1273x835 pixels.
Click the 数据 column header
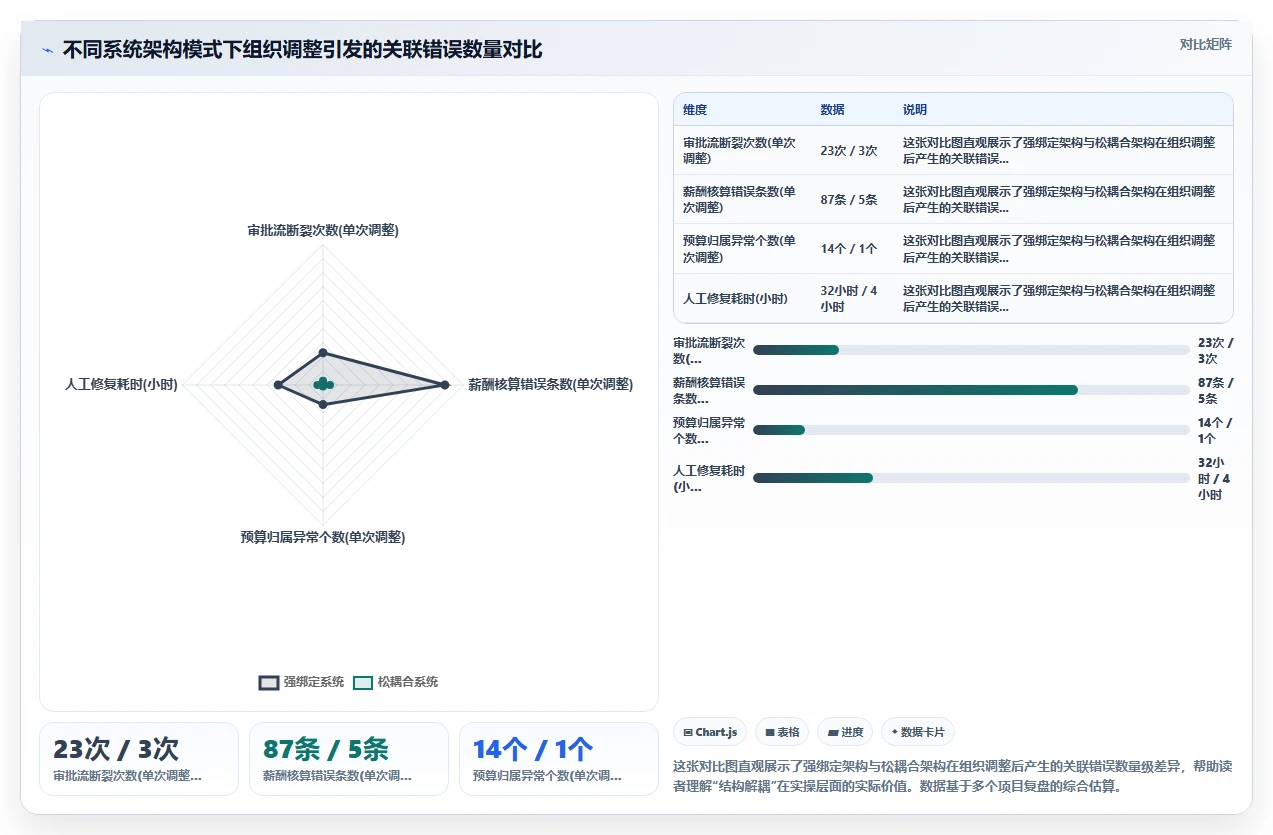pos(832,110)
